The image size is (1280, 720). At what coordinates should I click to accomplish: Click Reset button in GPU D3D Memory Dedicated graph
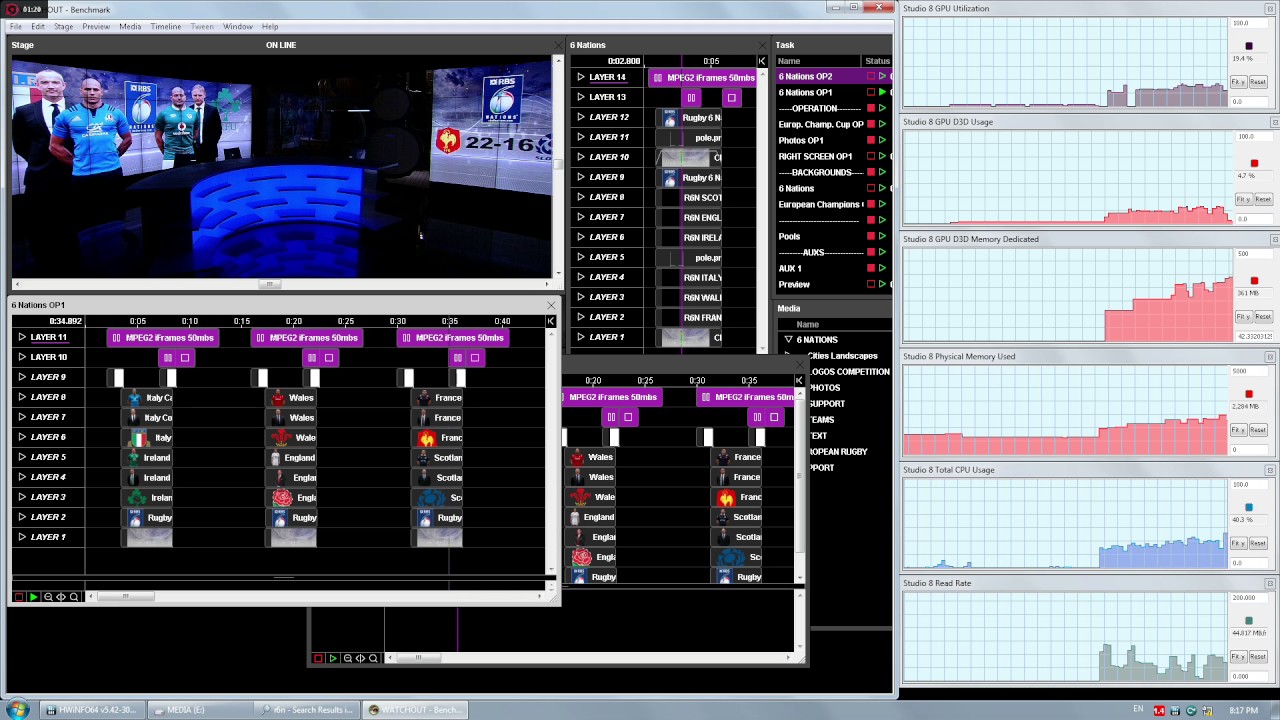(x=1263, y=316)
